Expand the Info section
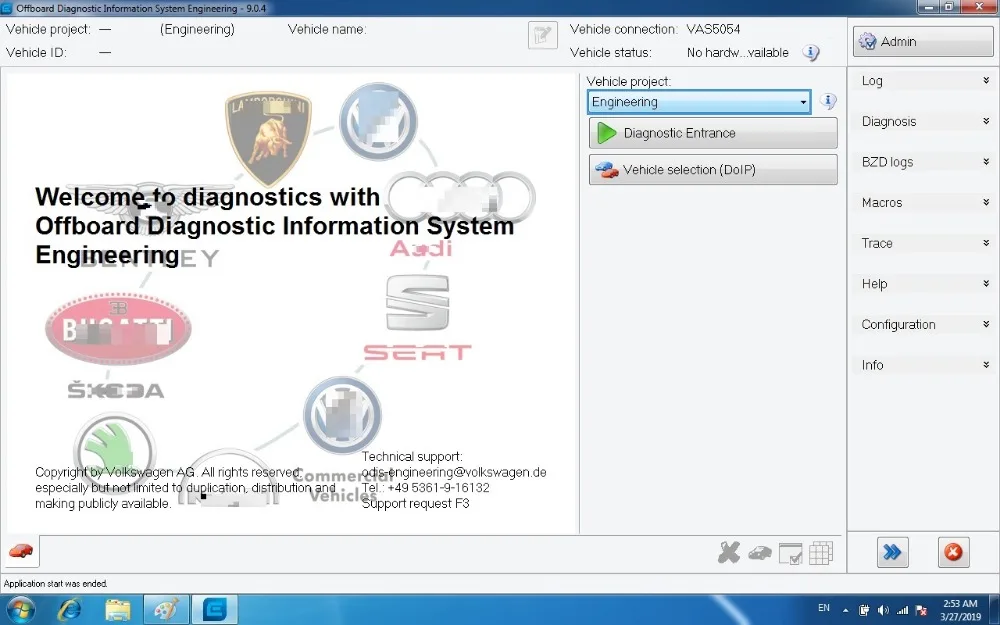Image resolution: width=1000 pixels, height=625 pixels. [923, 365]
